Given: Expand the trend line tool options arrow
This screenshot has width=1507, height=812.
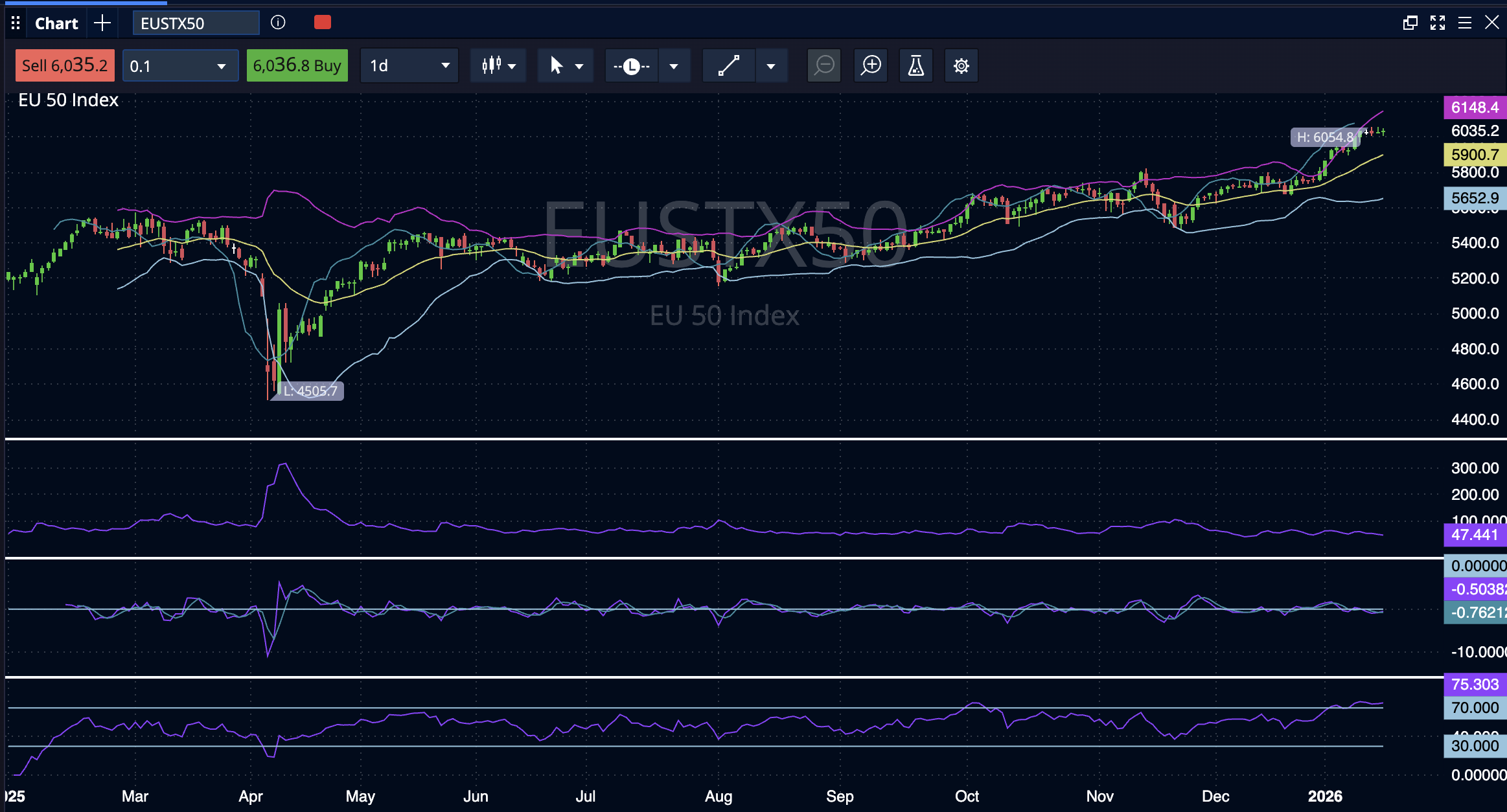Looking at the screenshot, I should pos(771,65).
